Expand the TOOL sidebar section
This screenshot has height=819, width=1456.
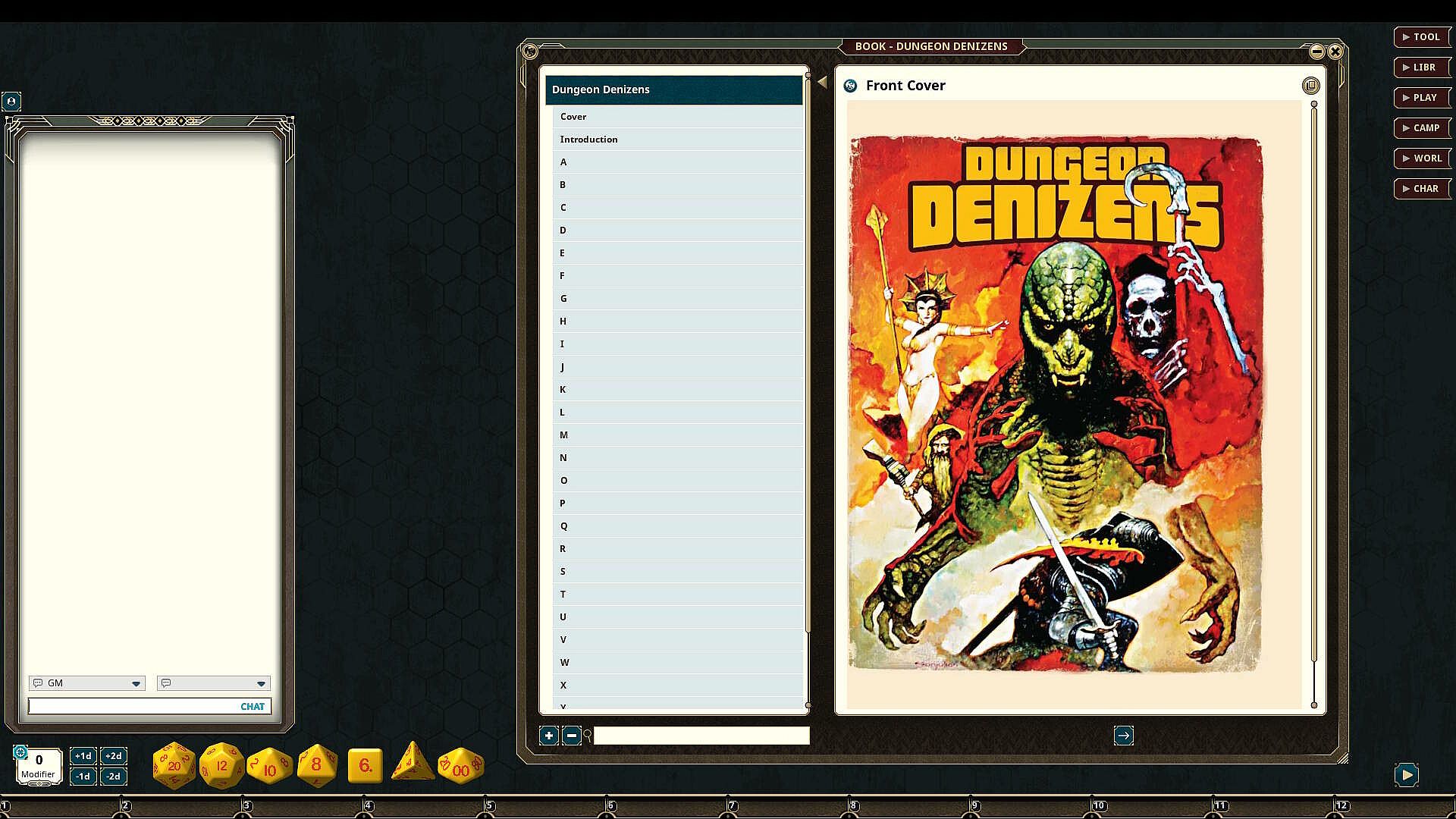tap(1421, 36)
